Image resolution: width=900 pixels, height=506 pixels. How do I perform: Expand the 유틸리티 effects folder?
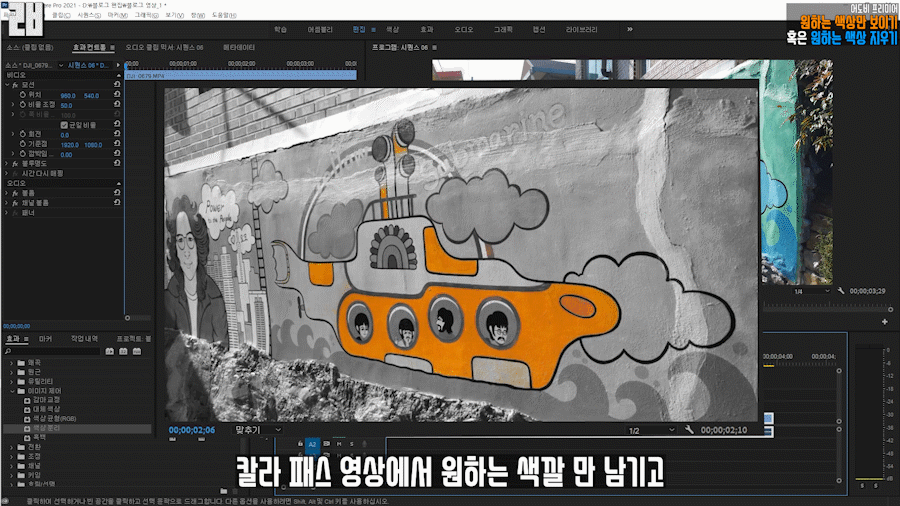point(11,382)
